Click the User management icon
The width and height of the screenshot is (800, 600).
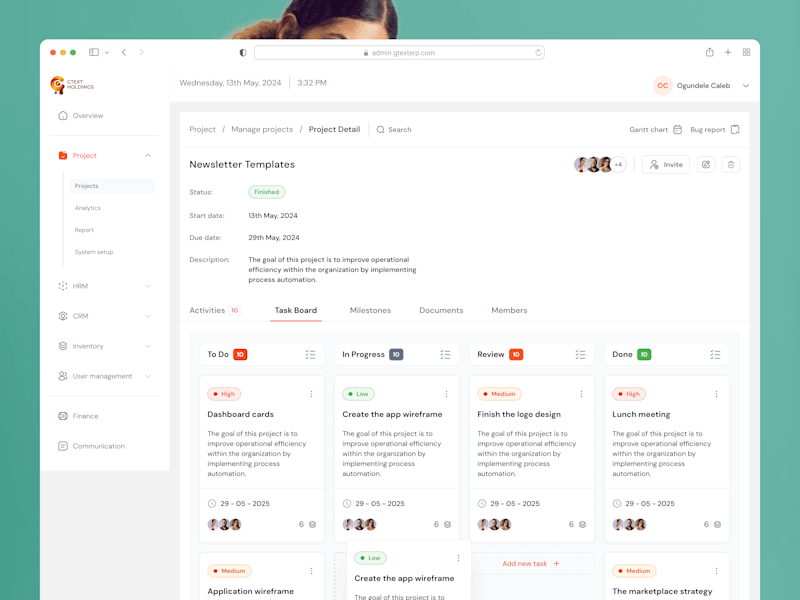63,376
